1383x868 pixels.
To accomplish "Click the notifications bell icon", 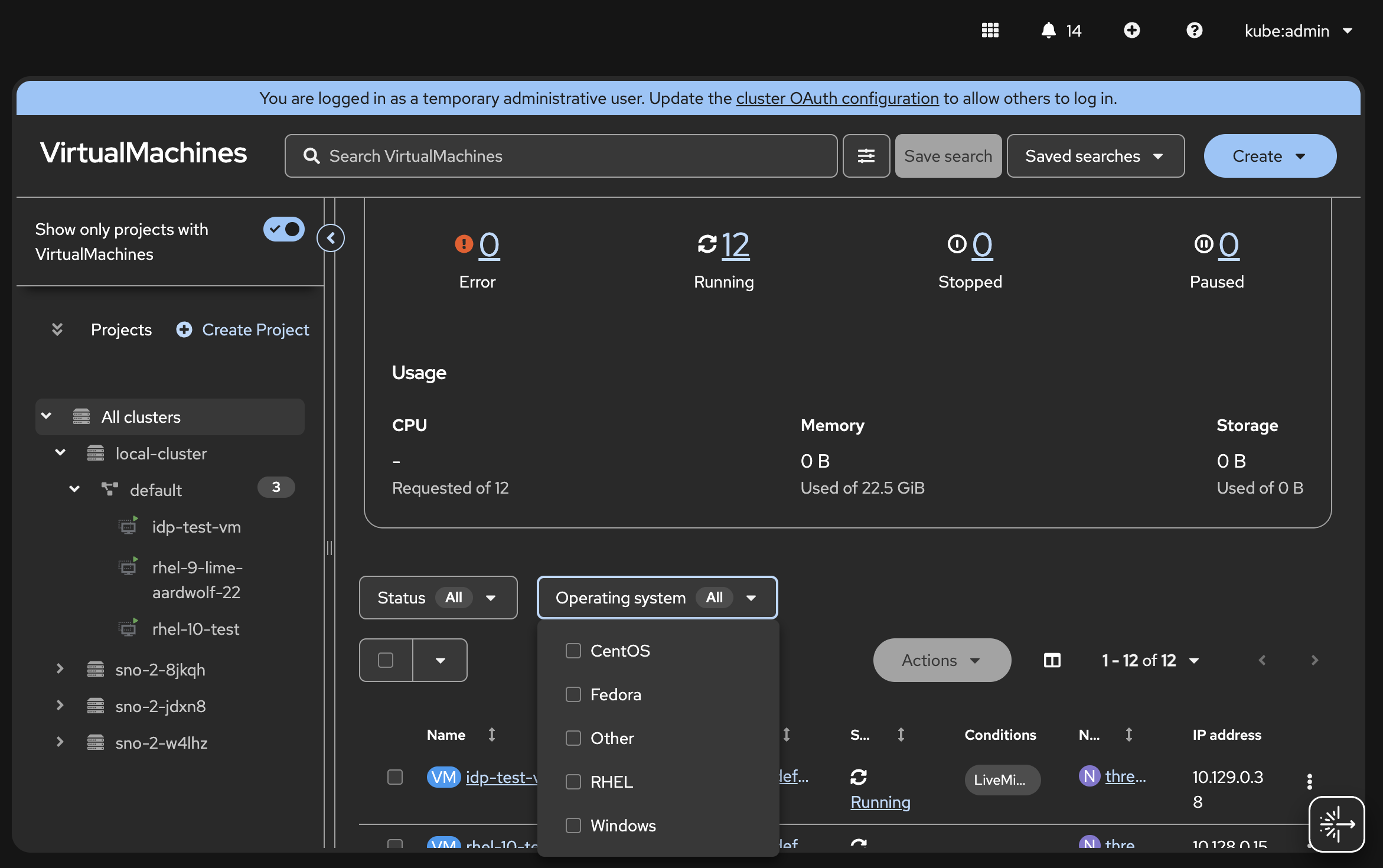I will (x=1048, y=30).
